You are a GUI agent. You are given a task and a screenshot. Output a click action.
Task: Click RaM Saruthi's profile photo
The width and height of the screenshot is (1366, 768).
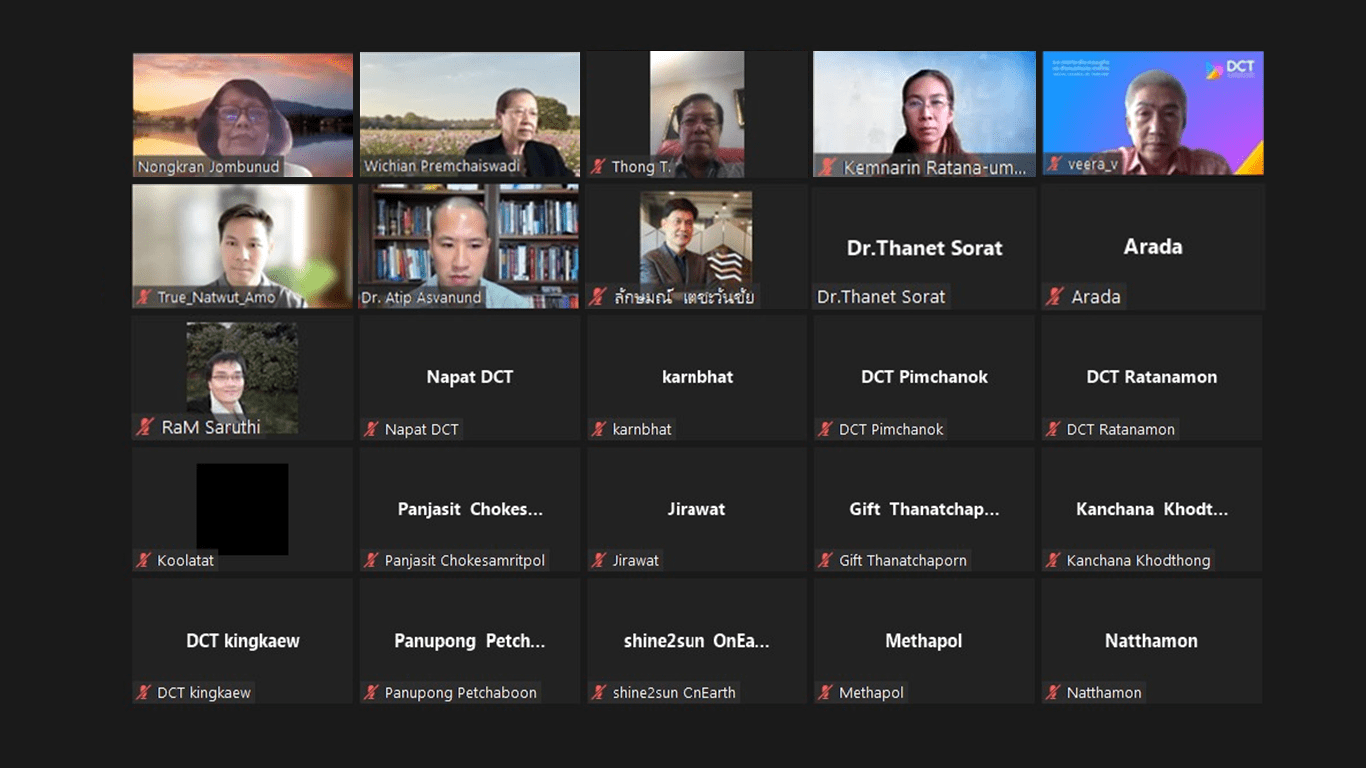tap(242, 378)
